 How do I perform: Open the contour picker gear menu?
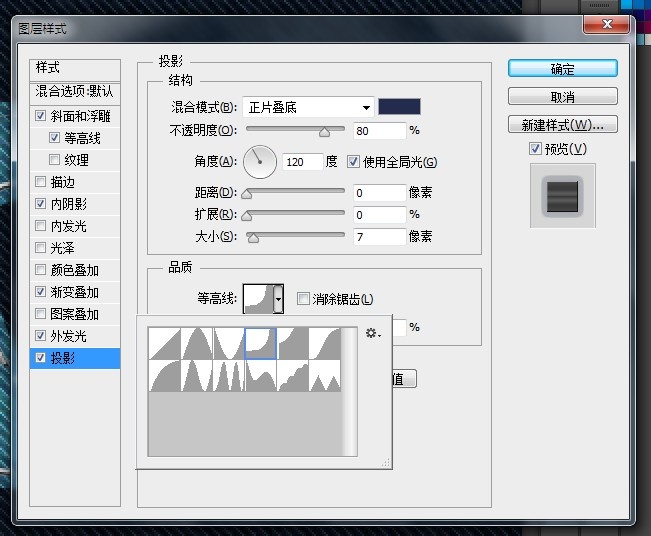tap(372, 333)
